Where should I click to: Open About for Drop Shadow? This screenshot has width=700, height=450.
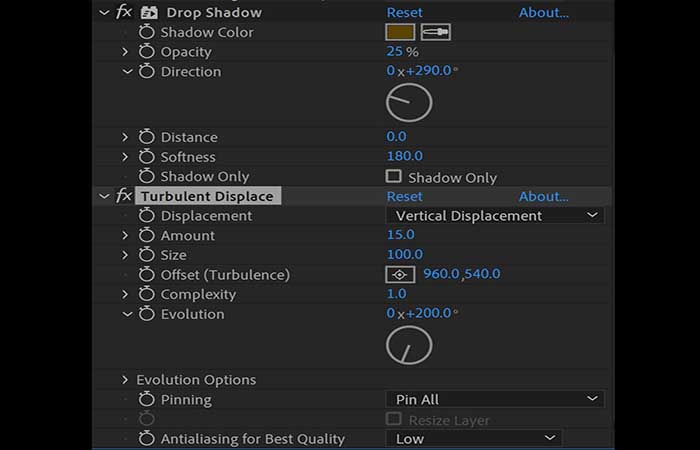point(544,12)
